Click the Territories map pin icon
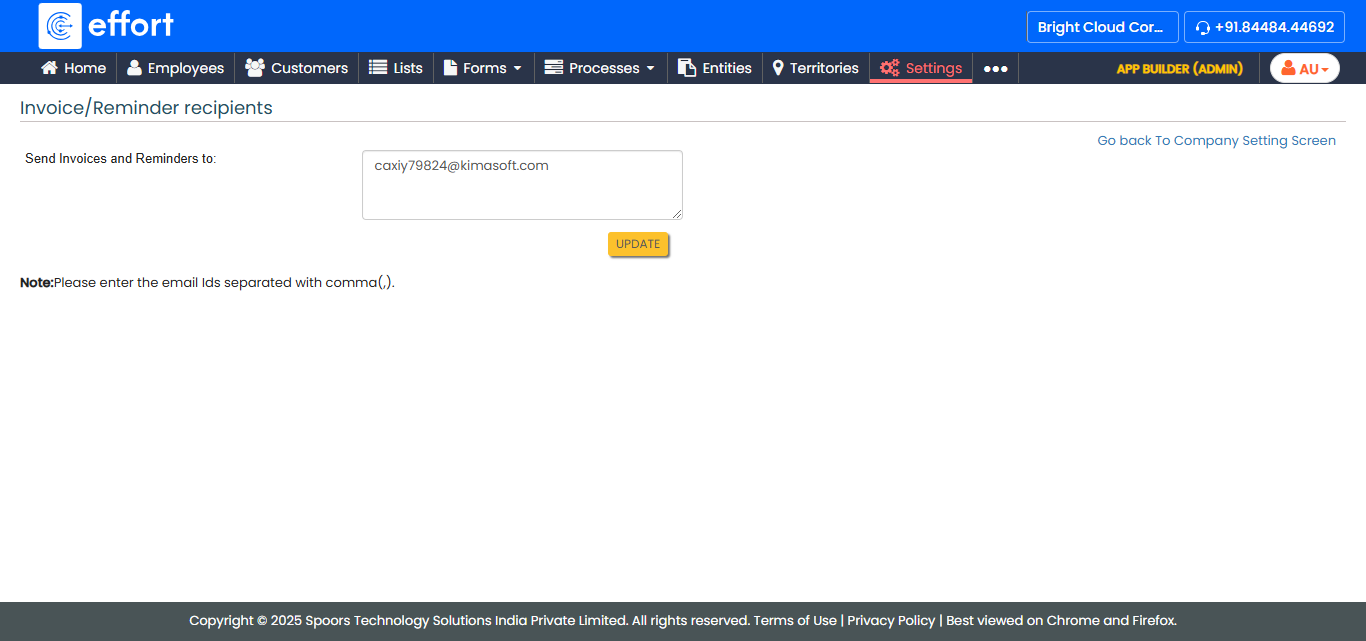1366x641 pixels. point(778,68)
